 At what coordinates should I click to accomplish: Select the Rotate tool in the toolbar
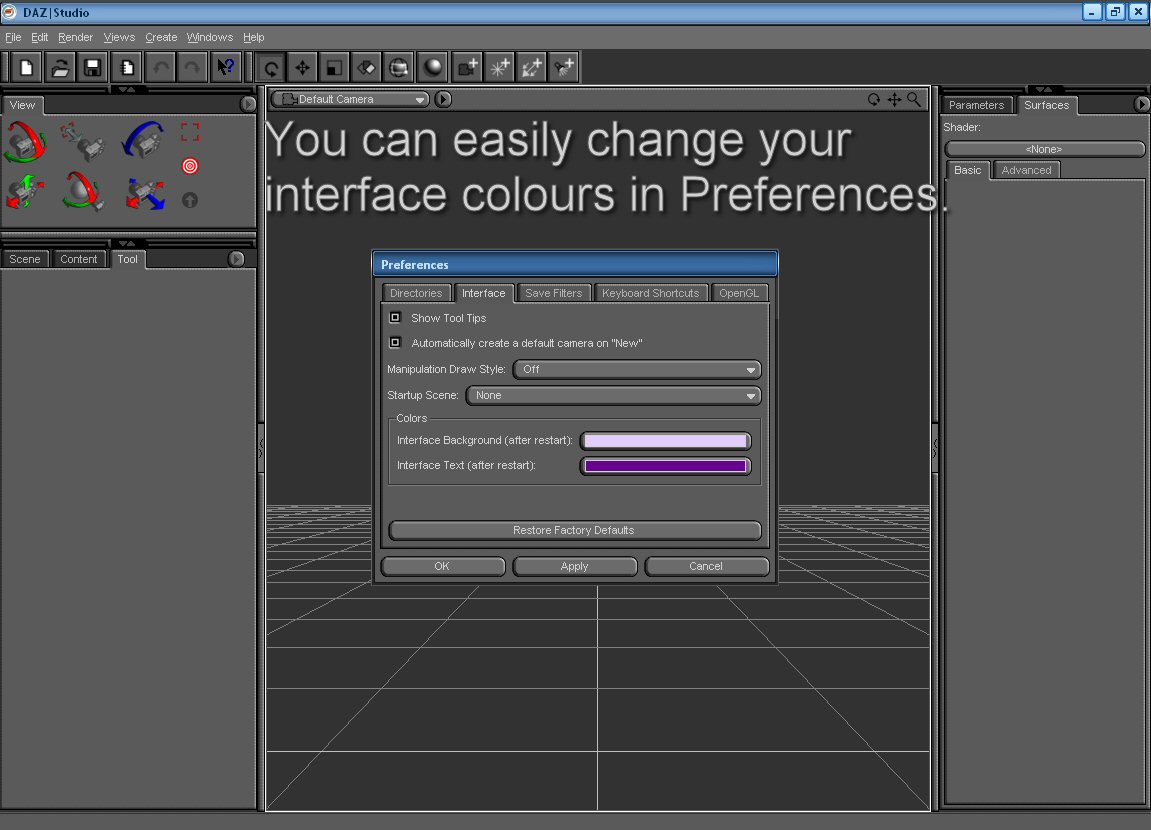point(270,68)
